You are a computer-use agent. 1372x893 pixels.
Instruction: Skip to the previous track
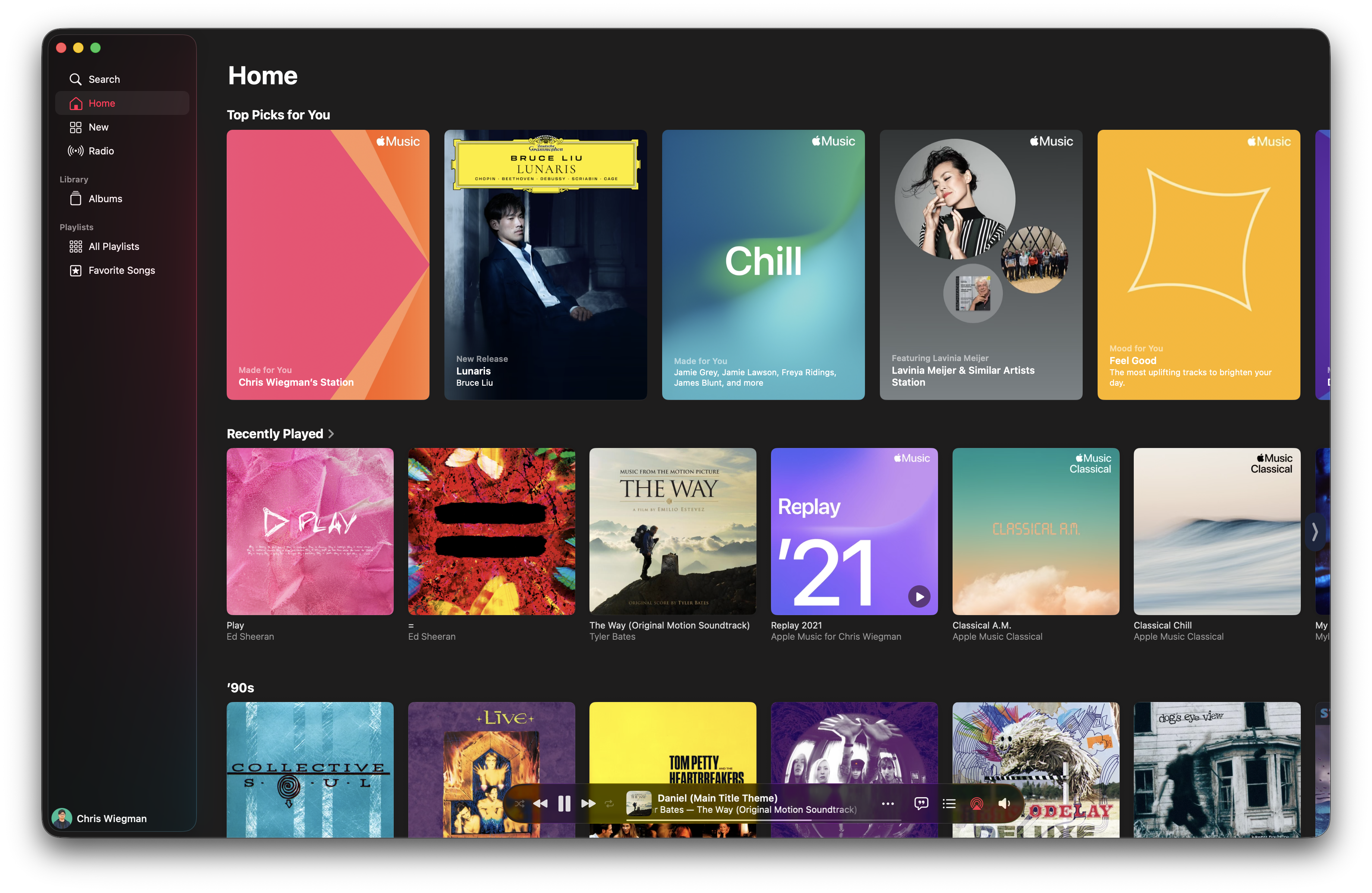[x=540, y=803]
